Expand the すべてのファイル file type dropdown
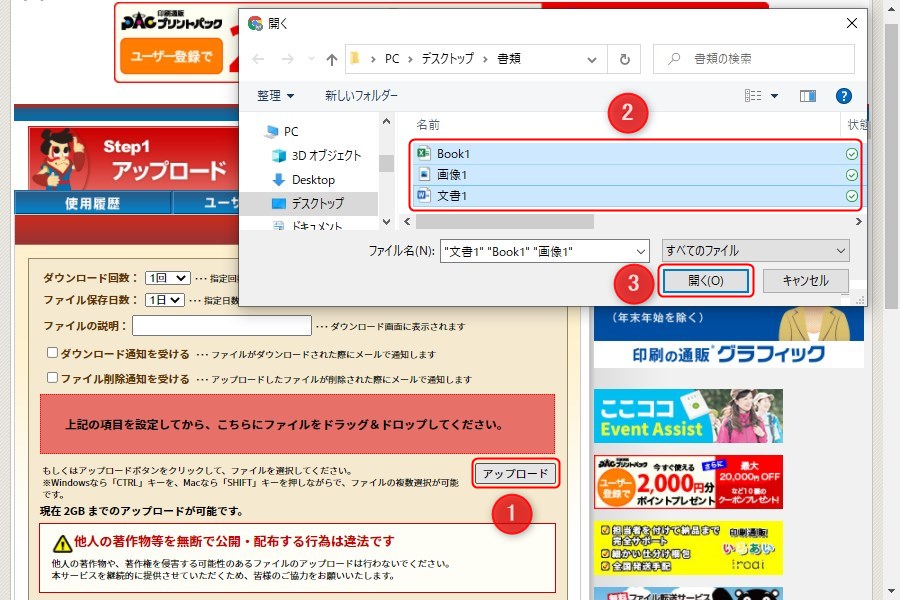The image size is (900, 600). pyautogui.click(x=756, y=251)
